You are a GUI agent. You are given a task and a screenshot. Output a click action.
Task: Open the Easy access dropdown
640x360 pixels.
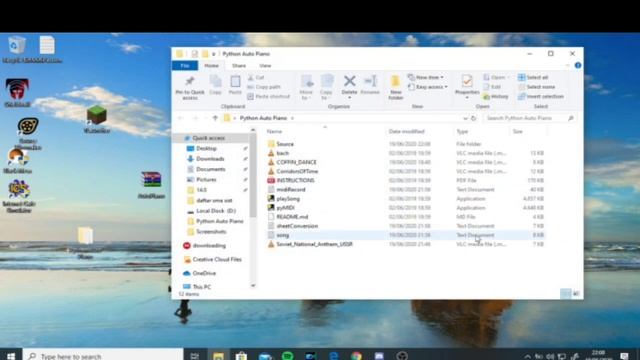[x=428, y=87]
